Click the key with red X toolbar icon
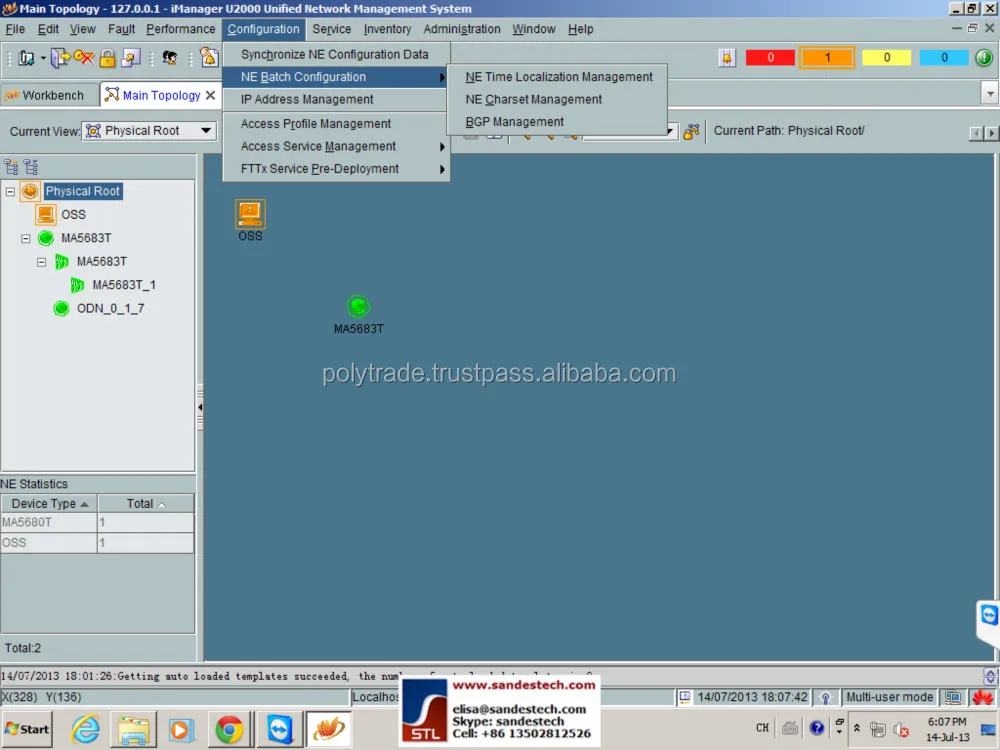The width and height of the screenshot is (1000, 750). click(x=84, y=58)
